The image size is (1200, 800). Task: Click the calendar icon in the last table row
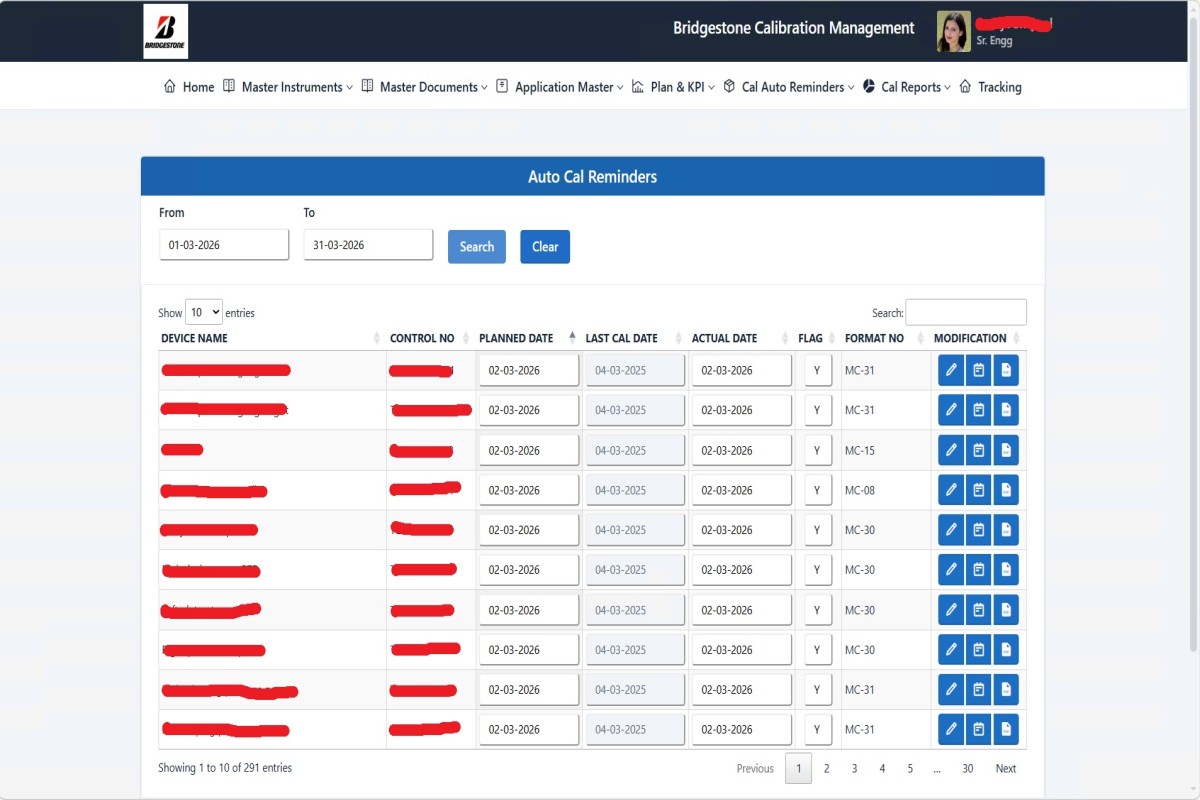pyautogui.click(x=979, y=729)
